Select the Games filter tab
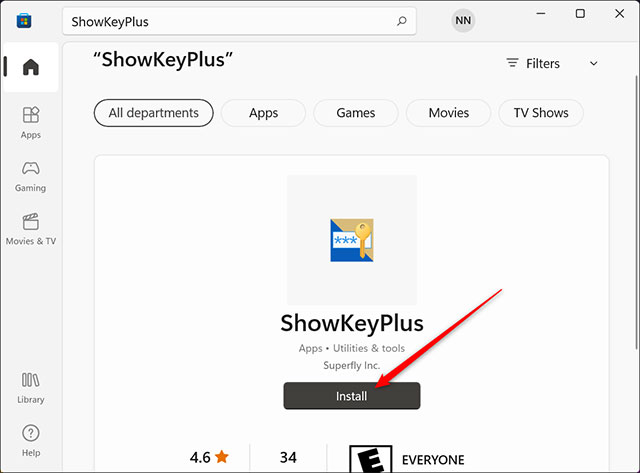 point(356,113)
